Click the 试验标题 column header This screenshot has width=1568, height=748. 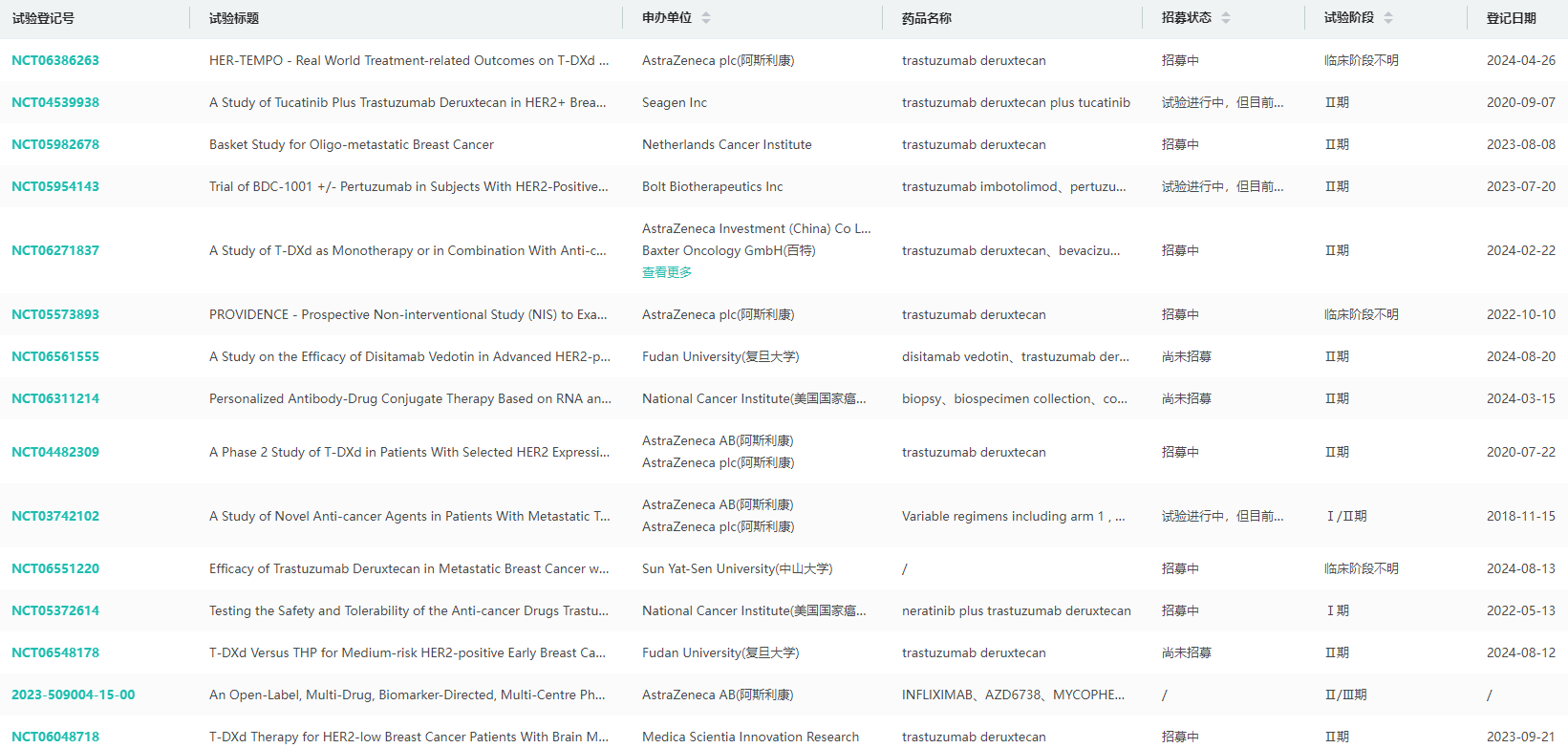click(234, 18)
